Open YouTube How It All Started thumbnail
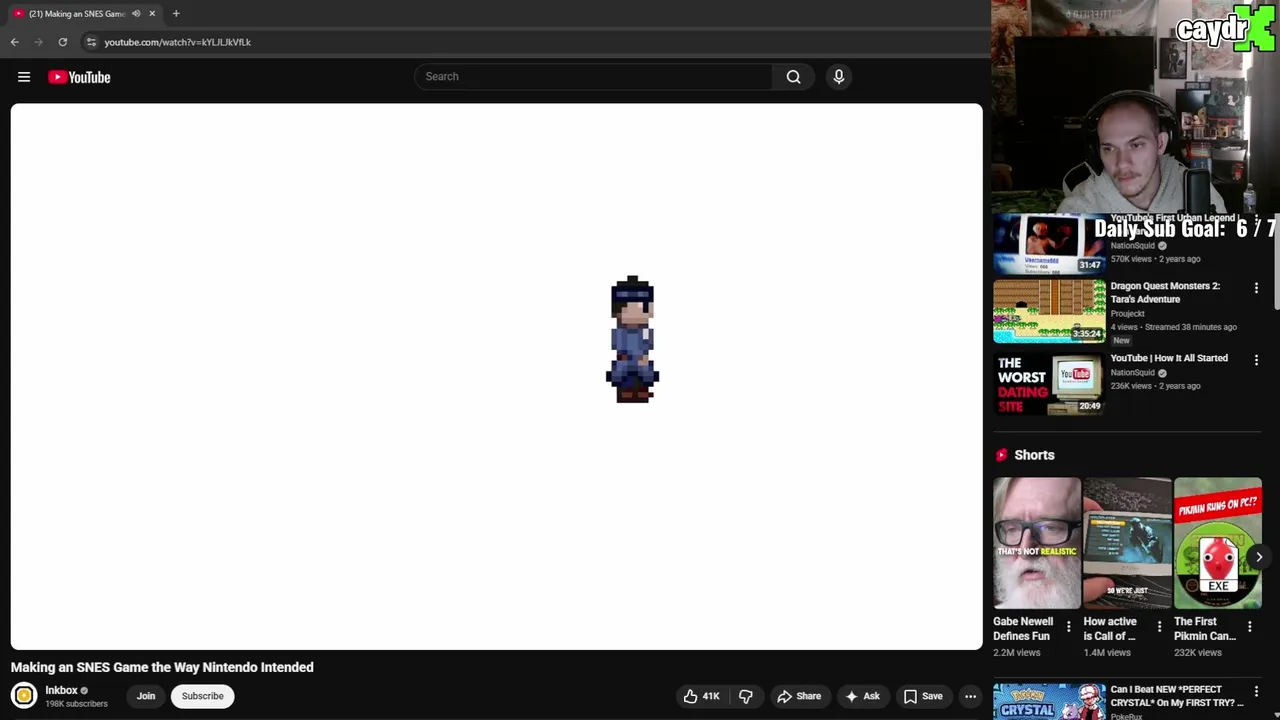 pyautogui.click(x=1049, y=383)
